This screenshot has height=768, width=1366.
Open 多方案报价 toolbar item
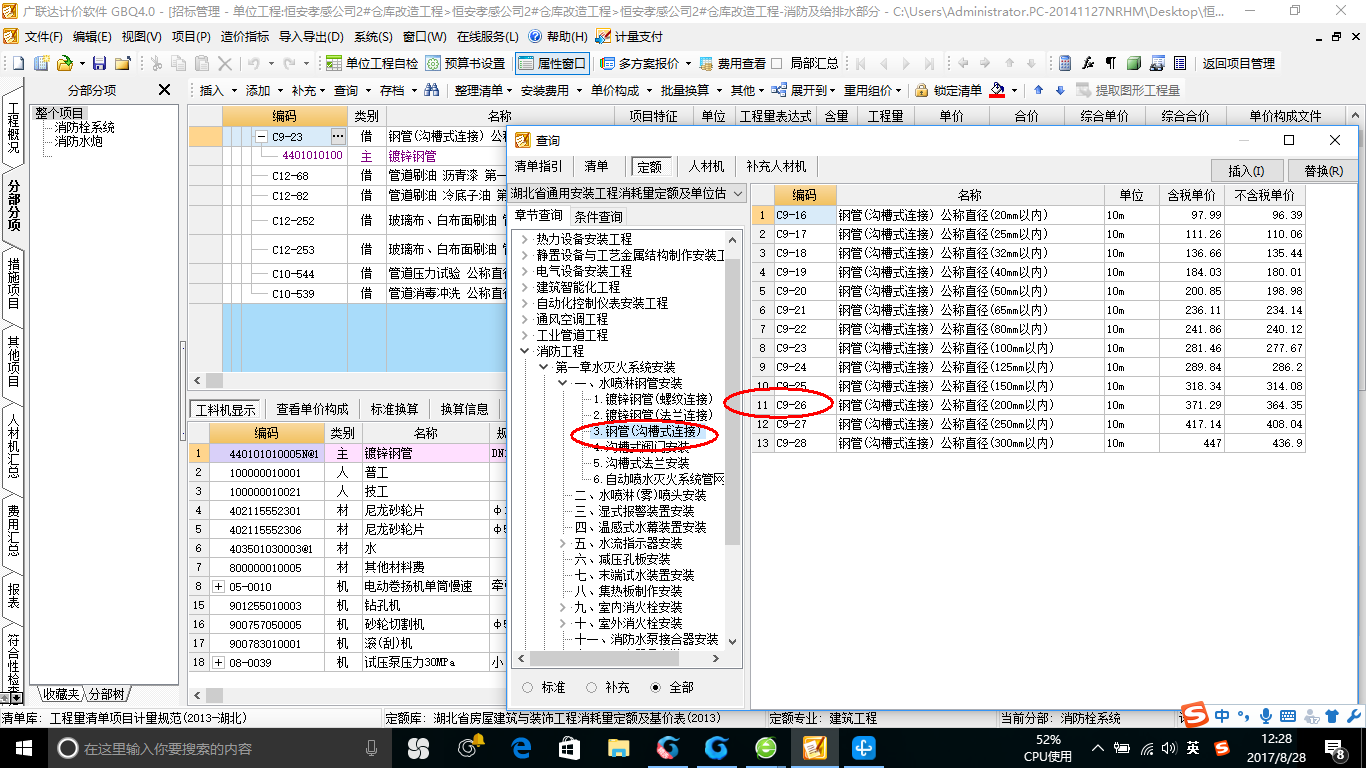click(646, 63)
